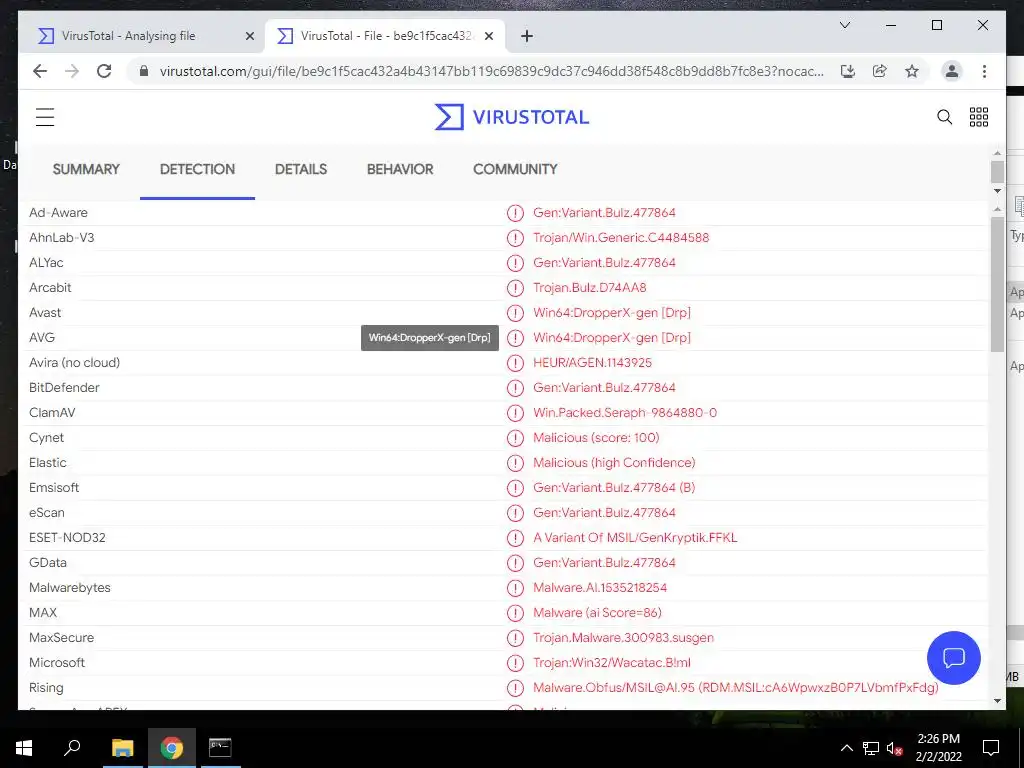Image resolution: width=1024 pixels, height=768 pixels.
Task: Click the URL in the address bar
Action: point(492,71)
